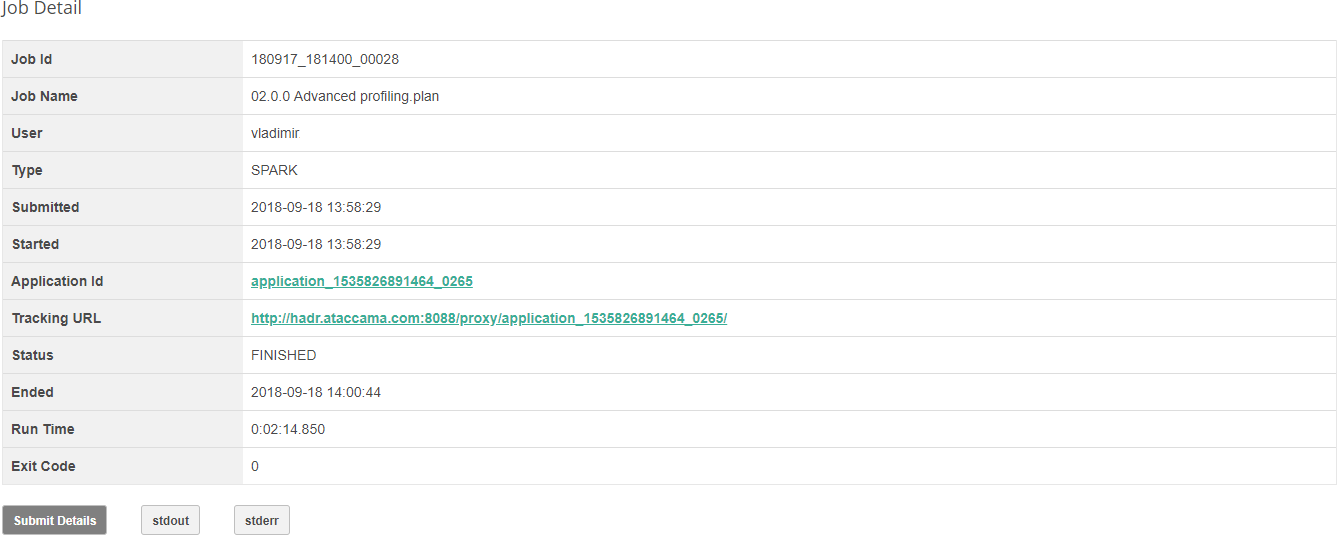
Task: Click the run time value 0:02:14.850
Action: coord(288,429)
